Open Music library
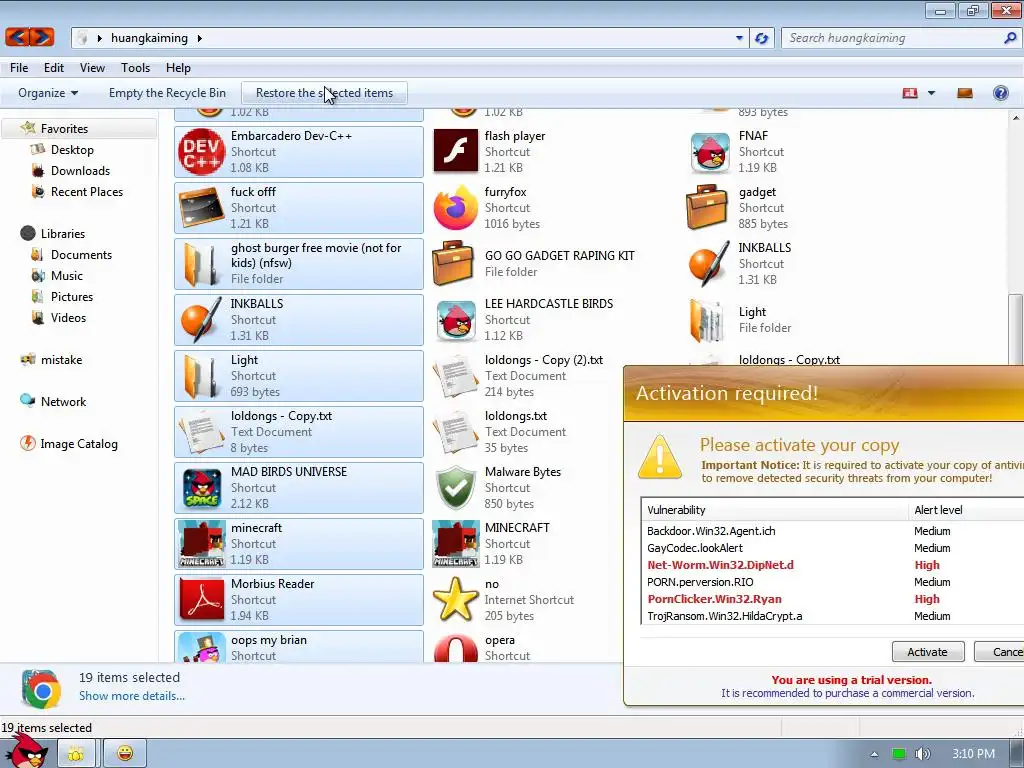Screen dimensions: 1024x768 pyautogui.click(x=67, y=276)
